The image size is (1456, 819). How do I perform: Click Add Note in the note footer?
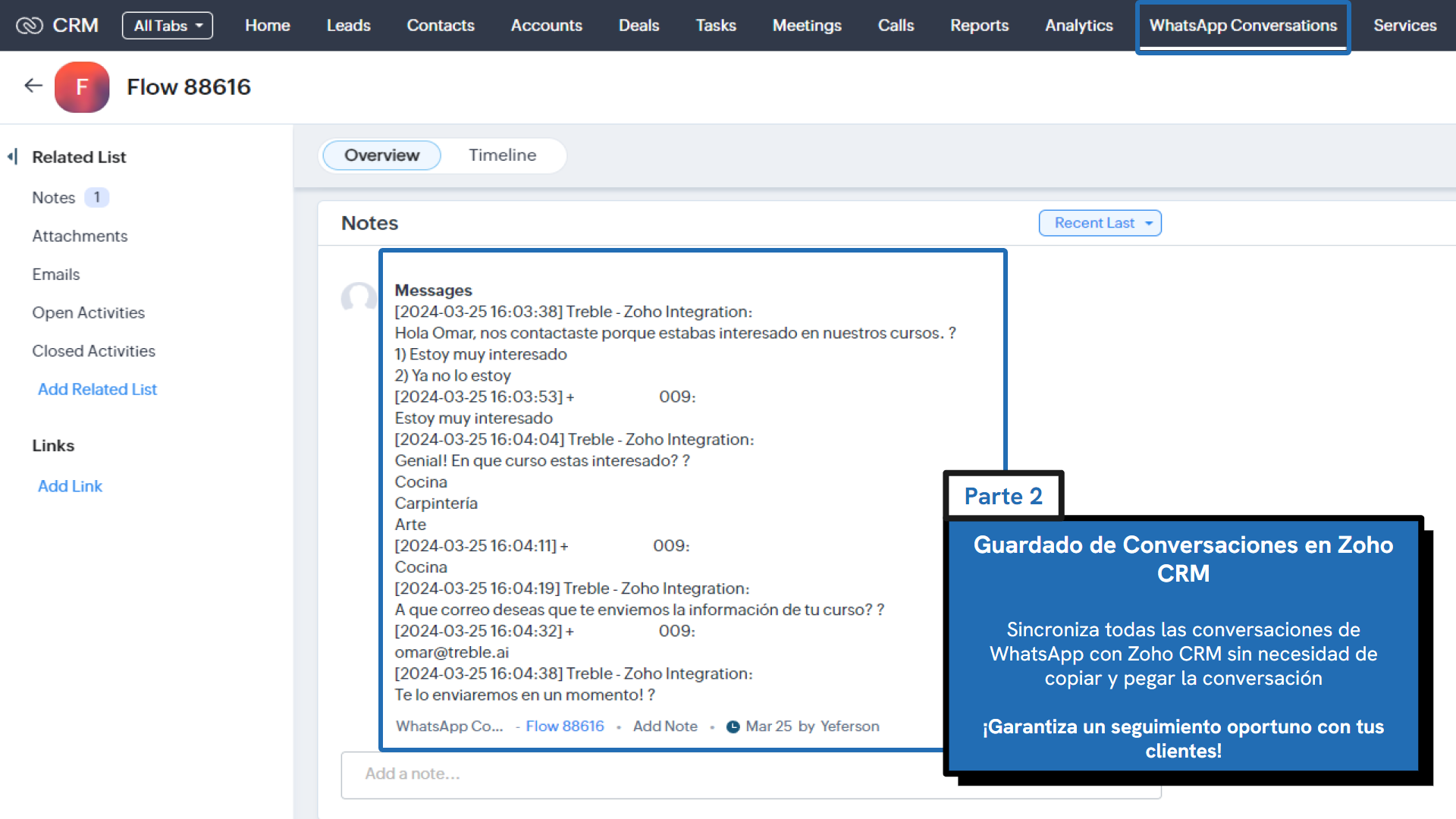(664, 726)
